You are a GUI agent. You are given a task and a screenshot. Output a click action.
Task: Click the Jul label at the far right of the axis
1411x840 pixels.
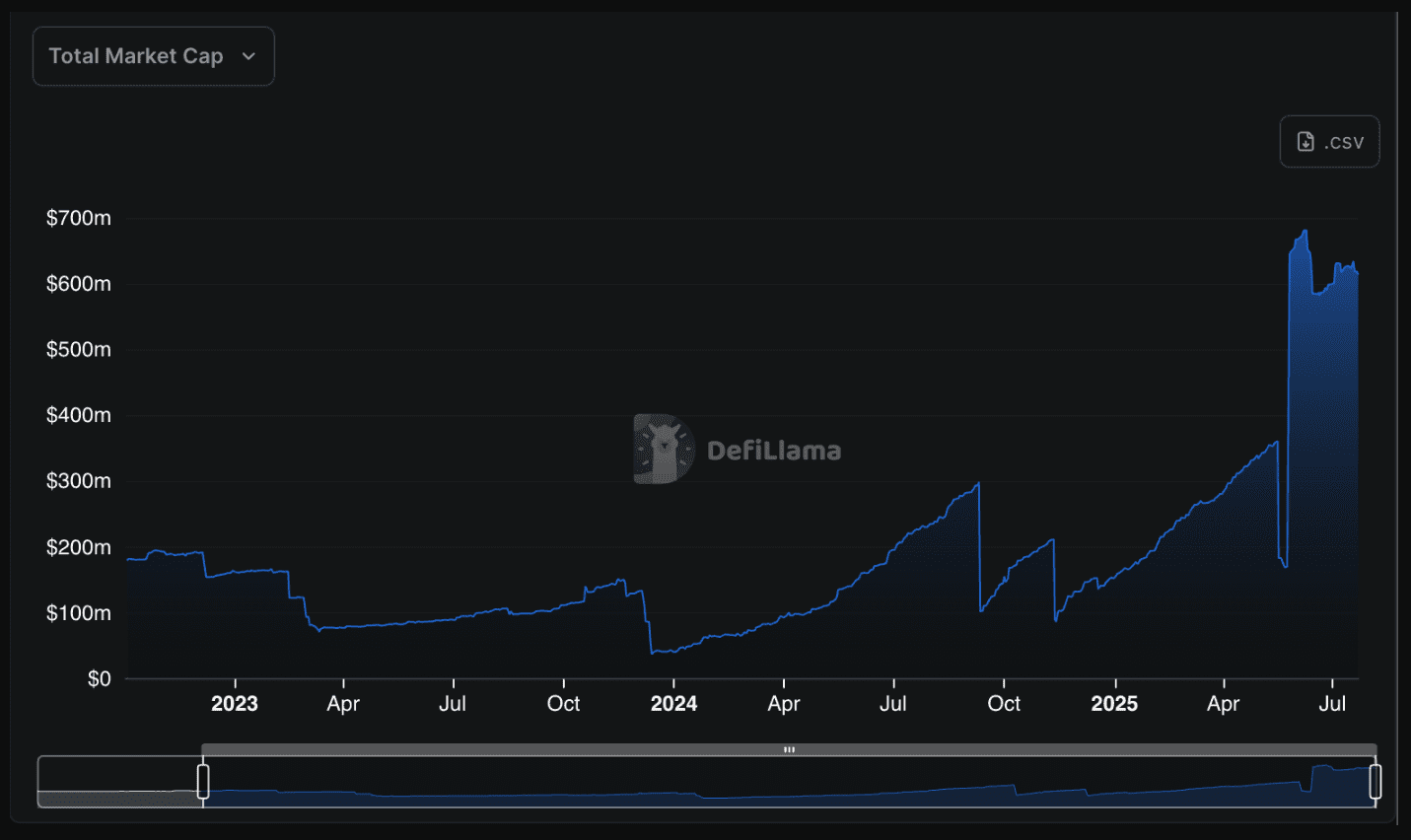pyautogui.click(x=1332, y=704)
